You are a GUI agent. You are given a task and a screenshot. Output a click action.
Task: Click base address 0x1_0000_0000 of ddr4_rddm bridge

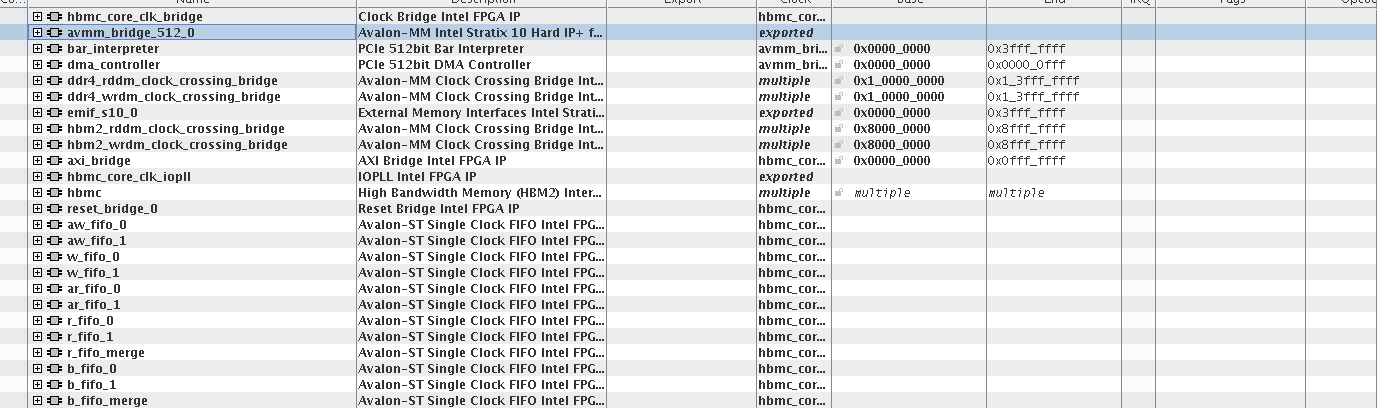coord(898,81)
